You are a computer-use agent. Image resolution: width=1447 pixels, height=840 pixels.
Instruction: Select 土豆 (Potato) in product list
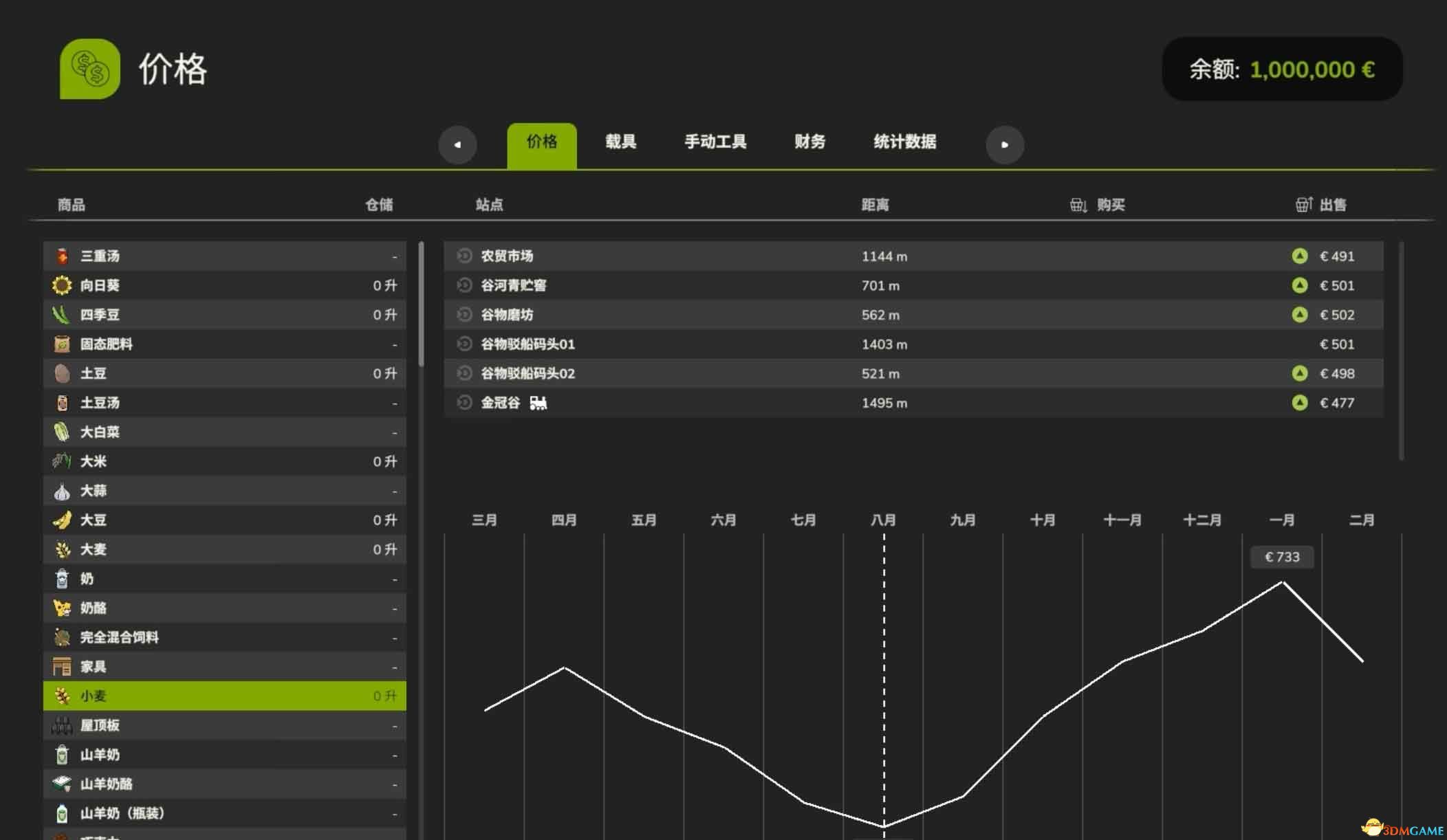[223, 373]
